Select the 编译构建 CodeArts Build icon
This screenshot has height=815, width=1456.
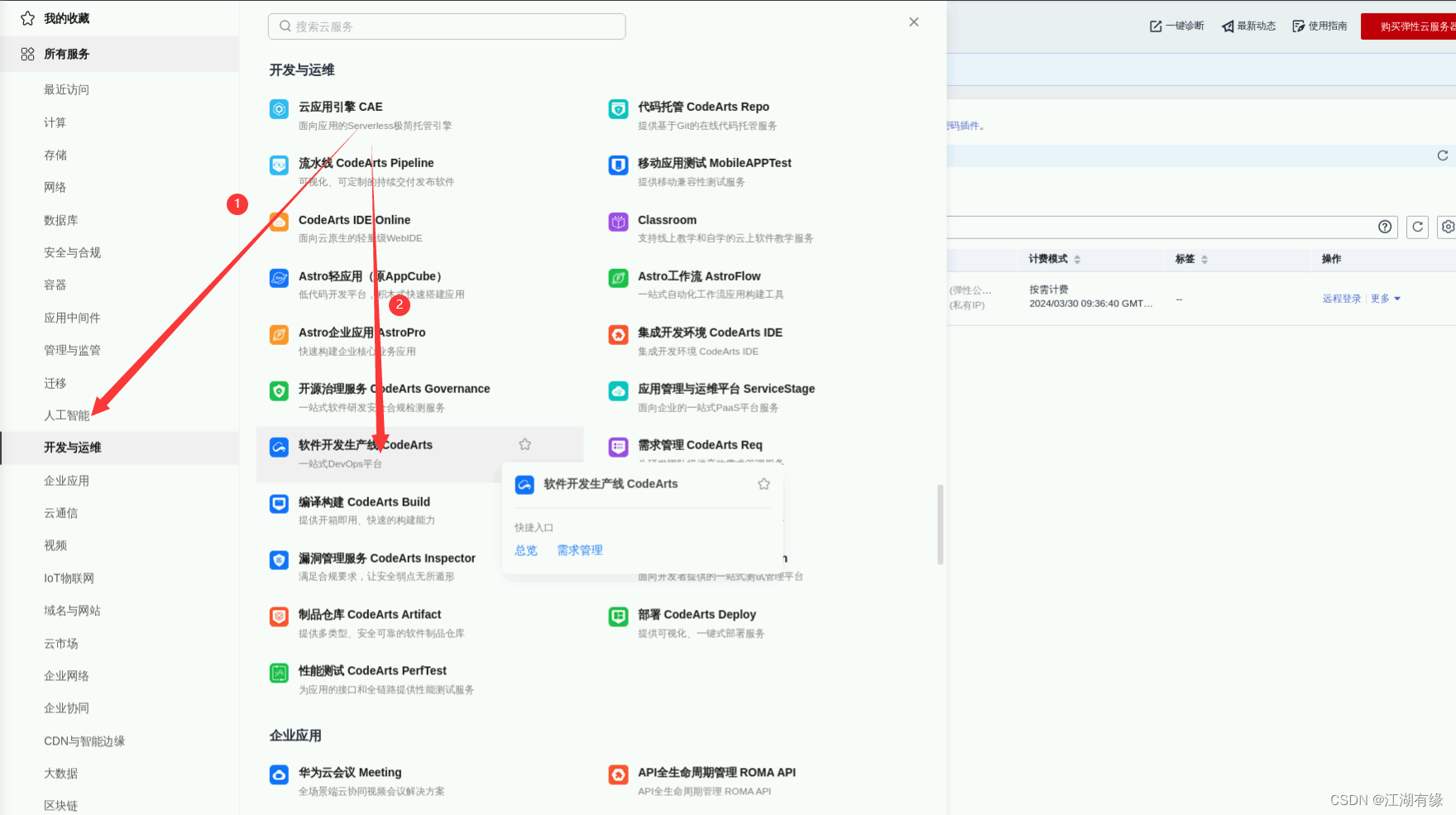280,503
